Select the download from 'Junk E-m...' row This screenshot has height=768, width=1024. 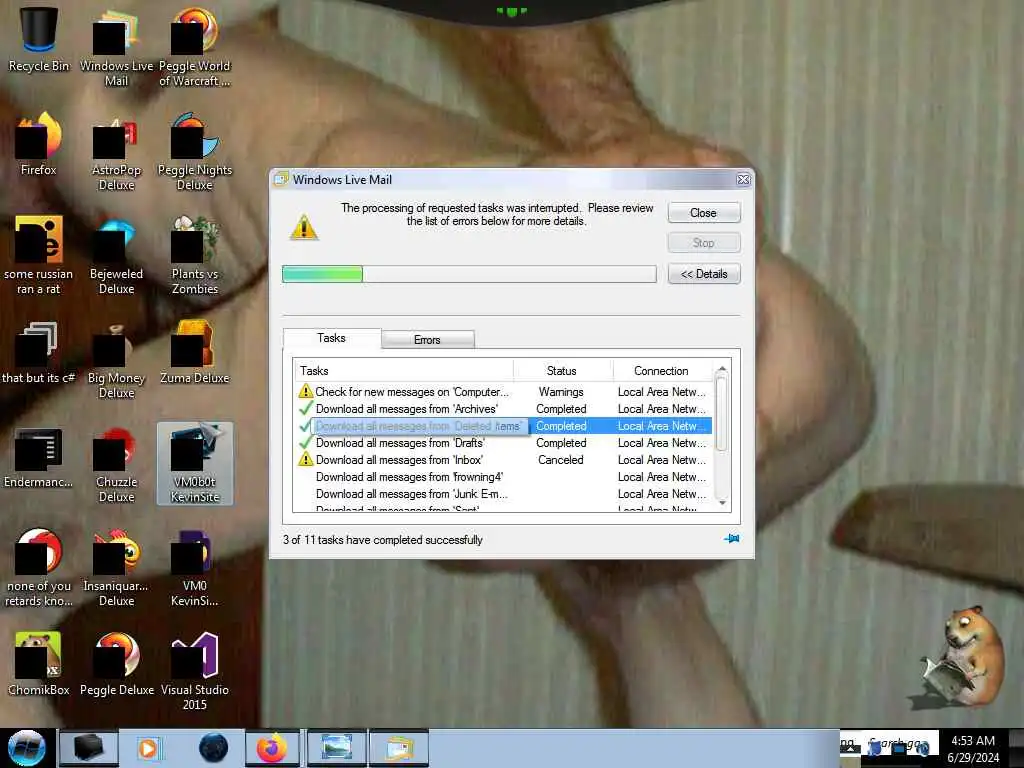click(x=503, y=494)
